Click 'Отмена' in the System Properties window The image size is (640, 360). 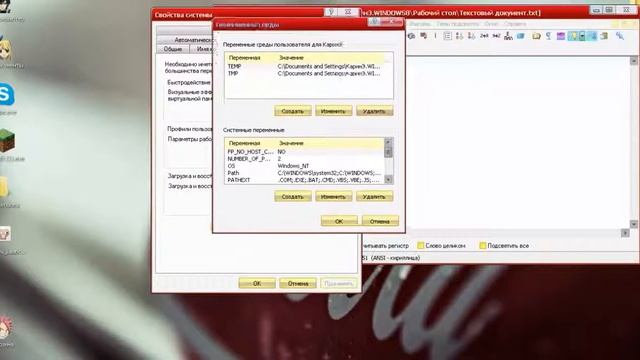298,283
